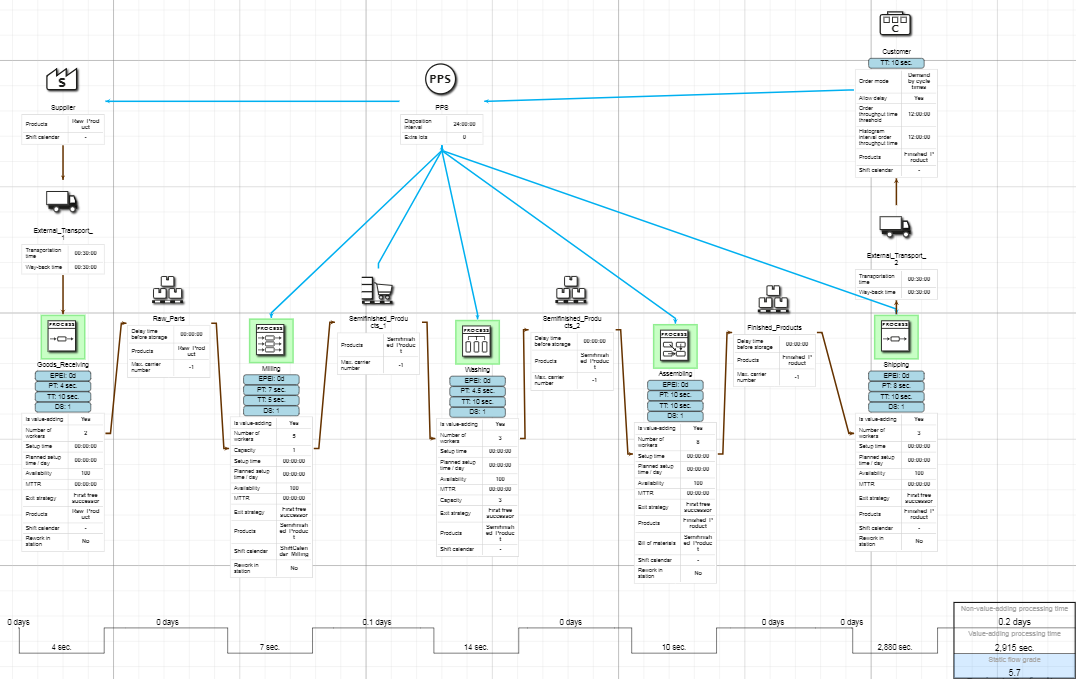Click the 14 sec. timeline segment
The width and height of the screenshot is (1076, 679).
coord(476,647)
